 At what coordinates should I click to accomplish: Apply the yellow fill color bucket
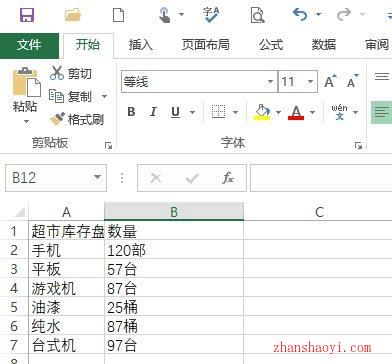tap(262, 112)
